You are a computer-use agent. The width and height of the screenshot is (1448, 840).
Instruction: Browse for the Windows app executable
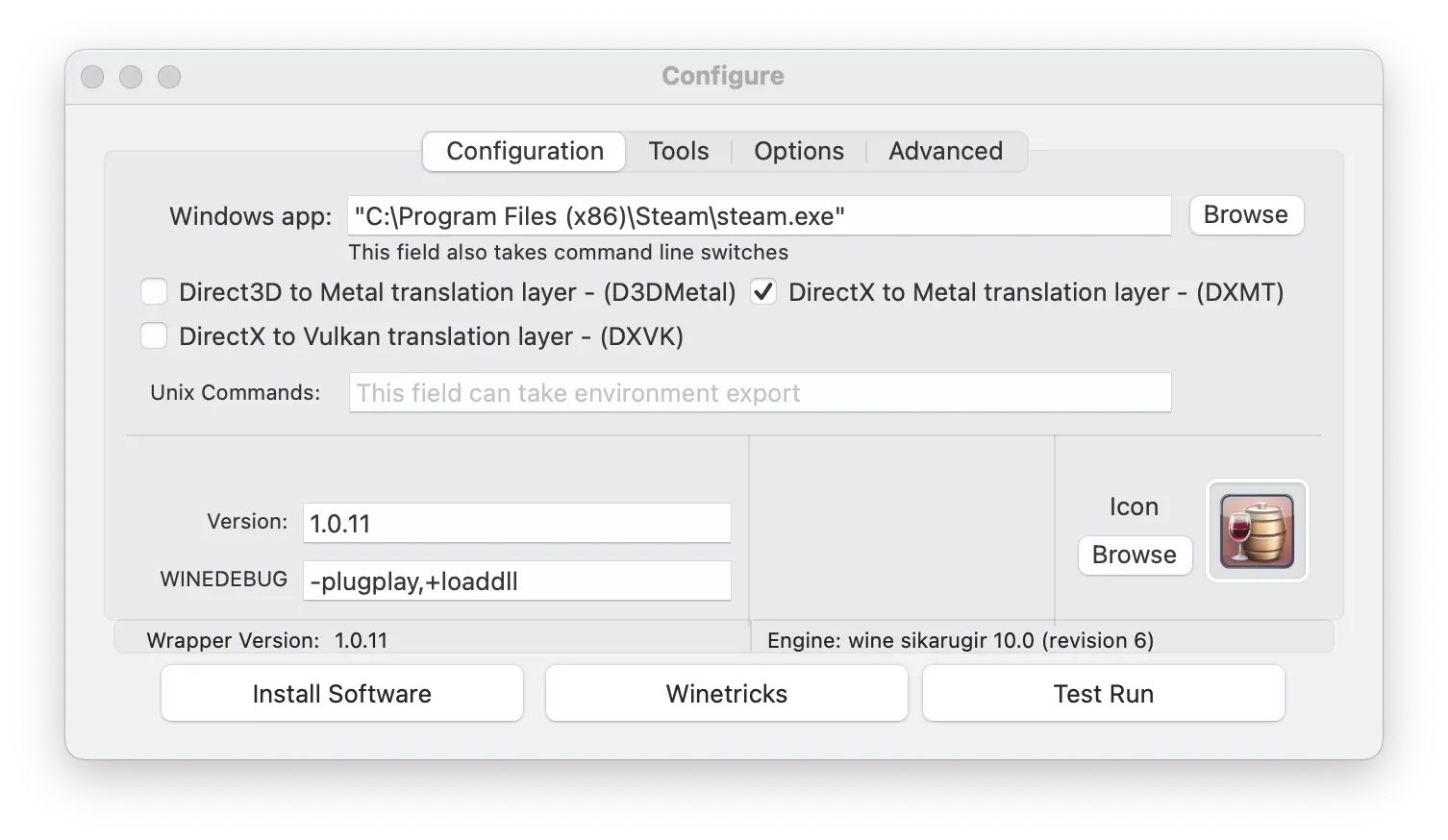point(1246,214)
